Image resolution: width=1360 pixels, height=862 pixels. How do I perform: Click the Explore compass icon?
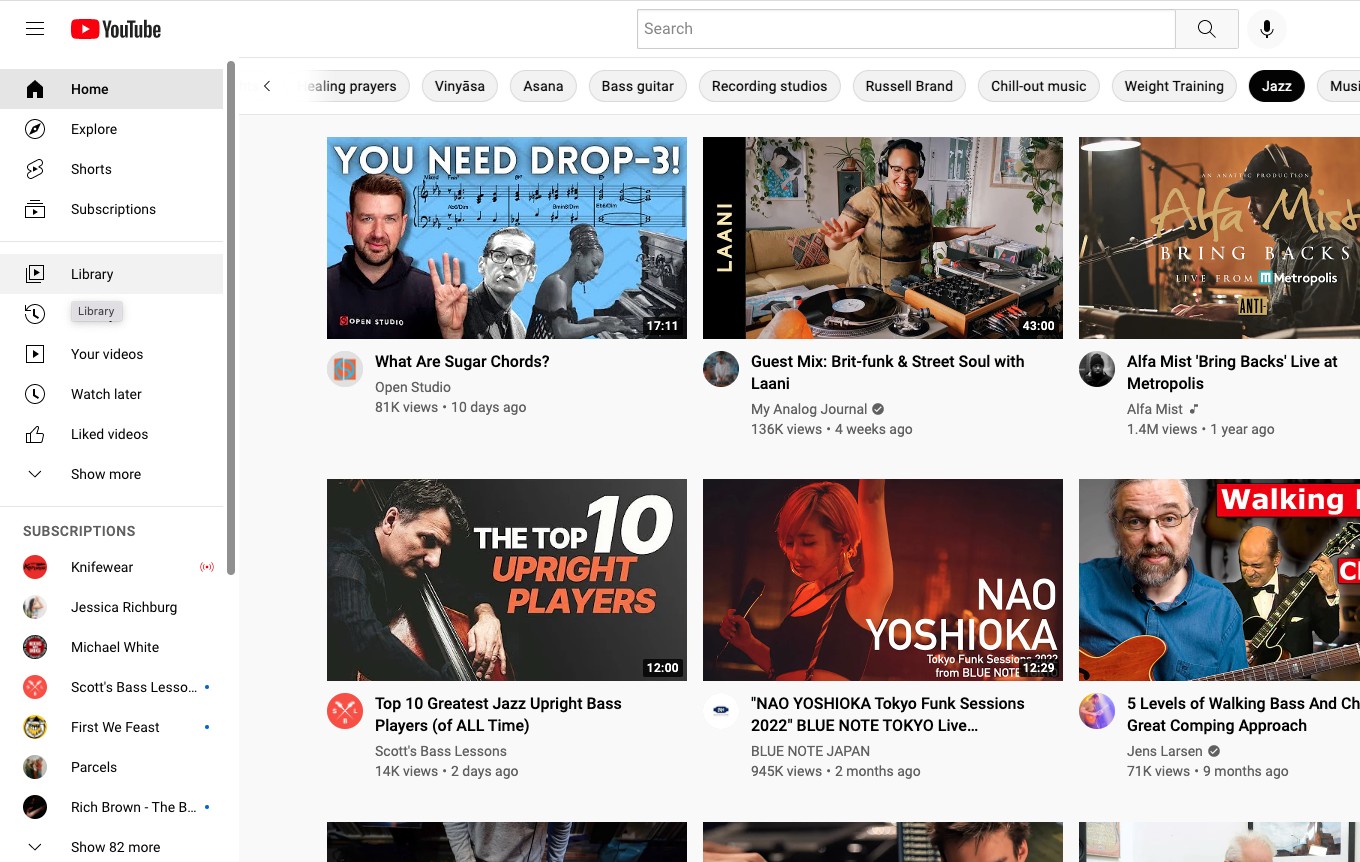tap(35, 129)
